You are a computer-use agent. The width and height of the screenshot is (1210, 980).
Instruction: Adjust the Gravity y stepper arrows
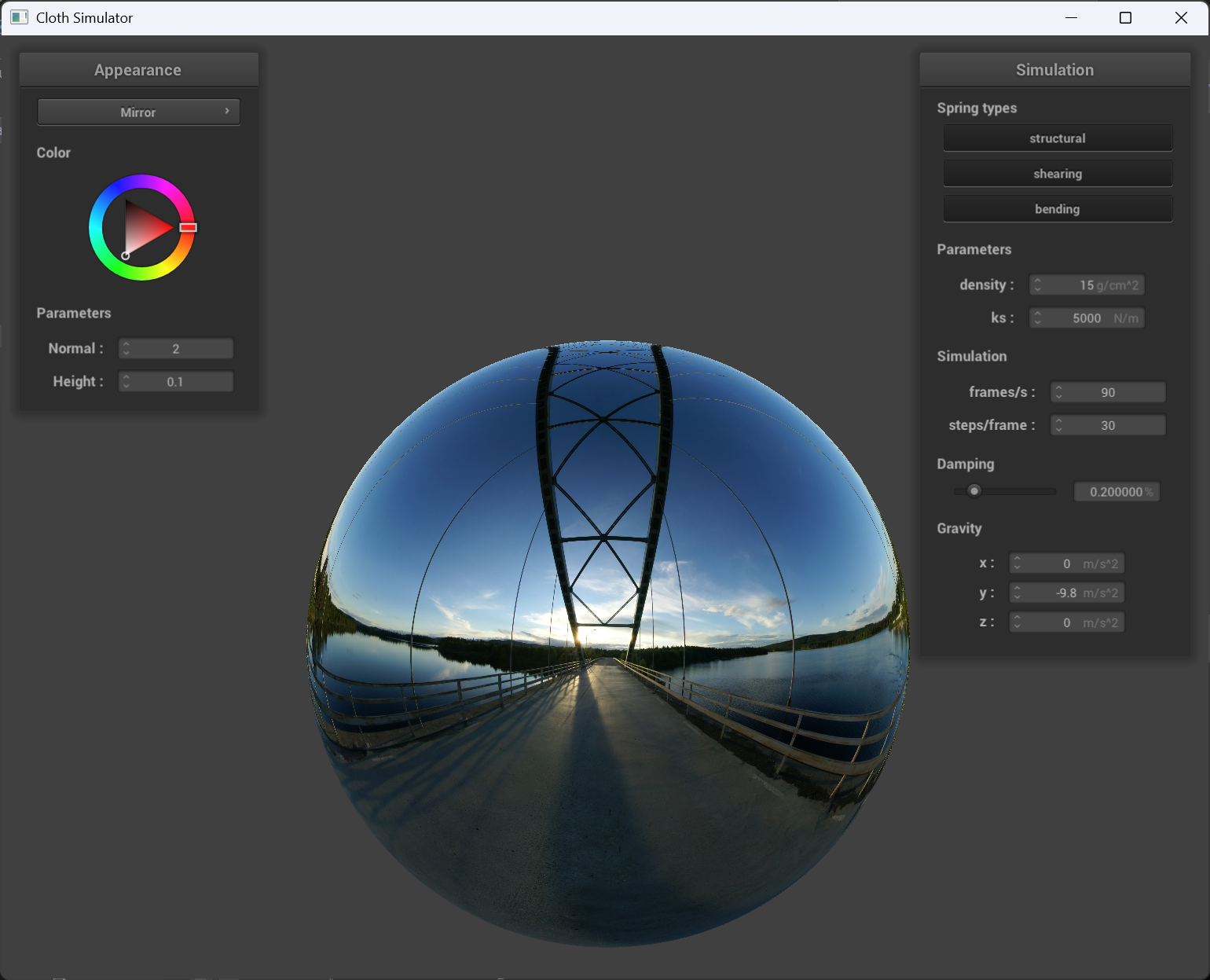1017,593
